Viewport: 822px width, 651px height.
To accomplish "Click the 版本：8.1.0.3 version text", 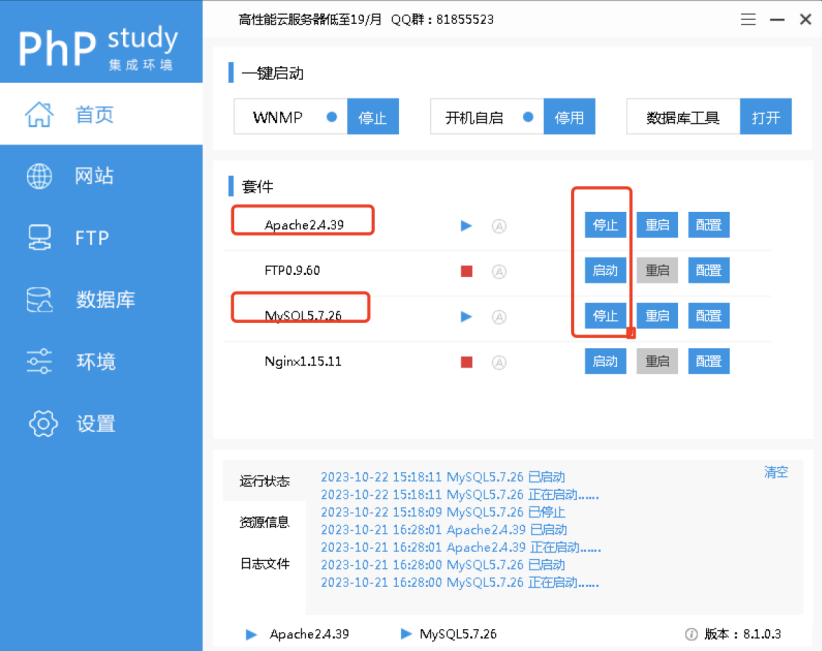I will 743,634.
